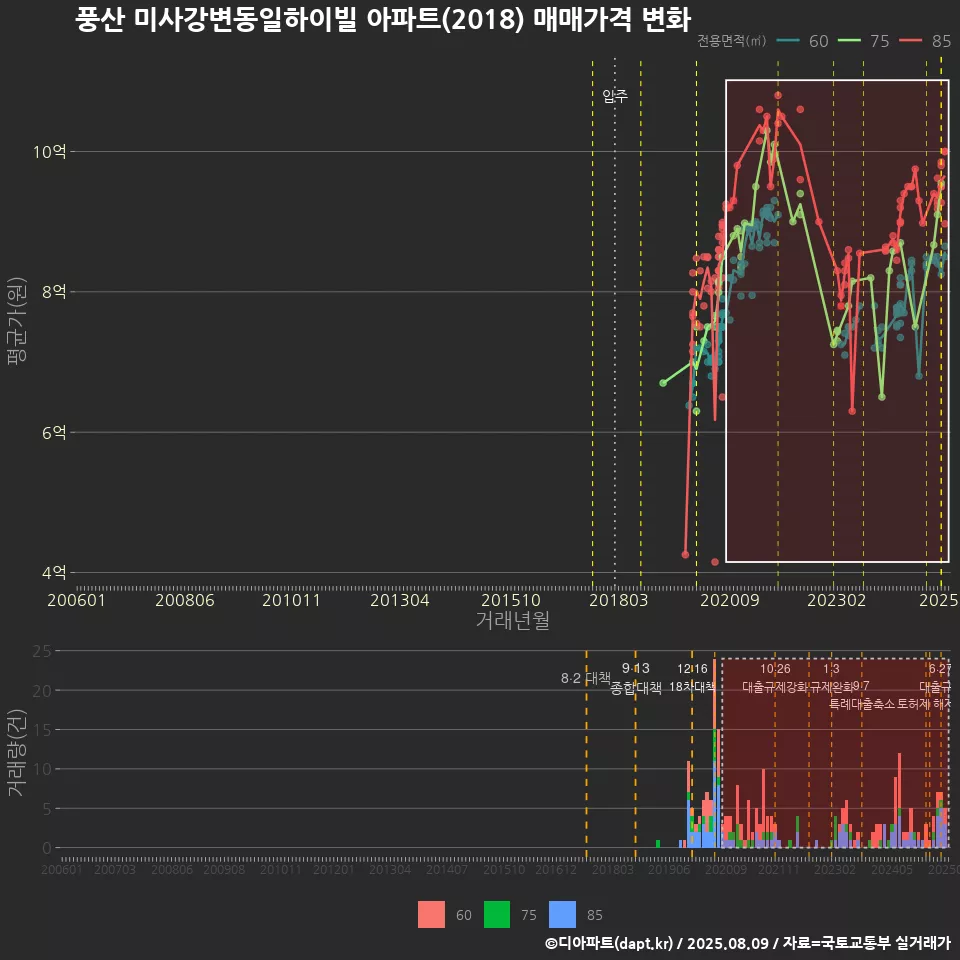This screenshot has width=960, height=960.
Task: Click the 10억 price axis label
Action: coord(50,151)
